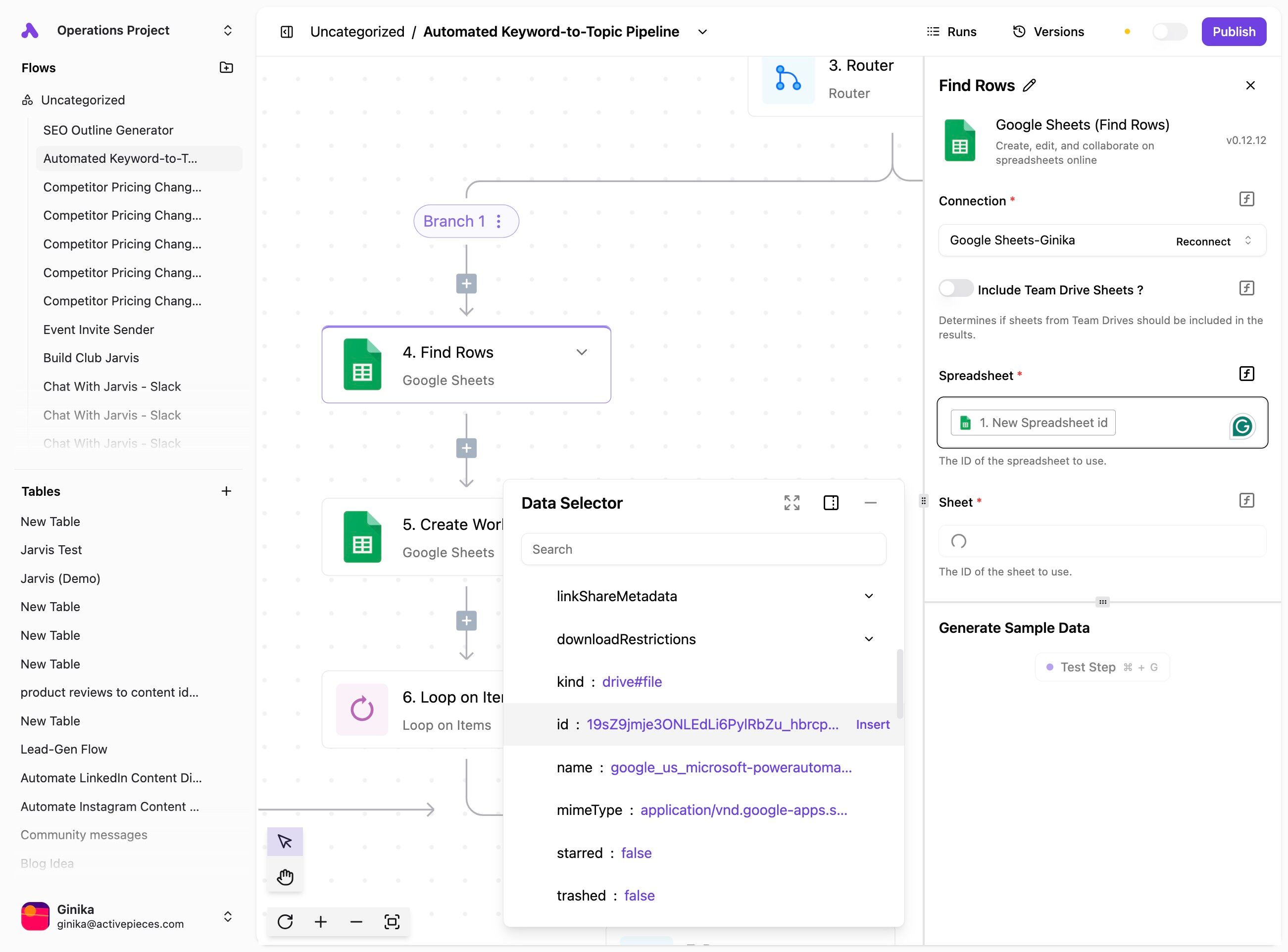Click the Data Selector search field

[703, 549]
